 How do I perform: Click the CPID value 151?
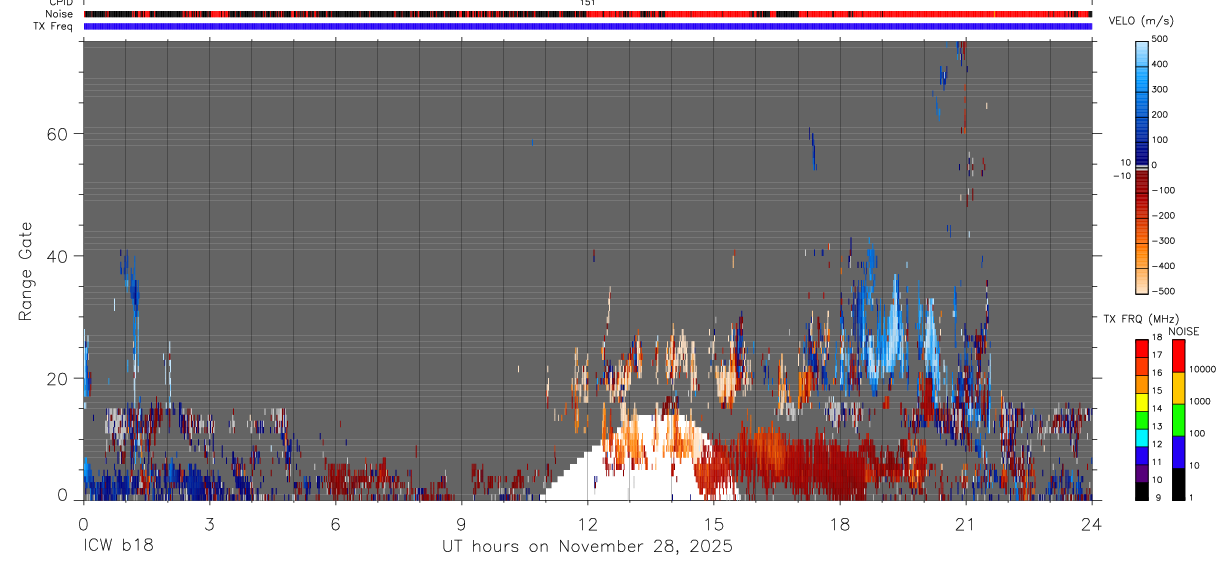(588, 3)
